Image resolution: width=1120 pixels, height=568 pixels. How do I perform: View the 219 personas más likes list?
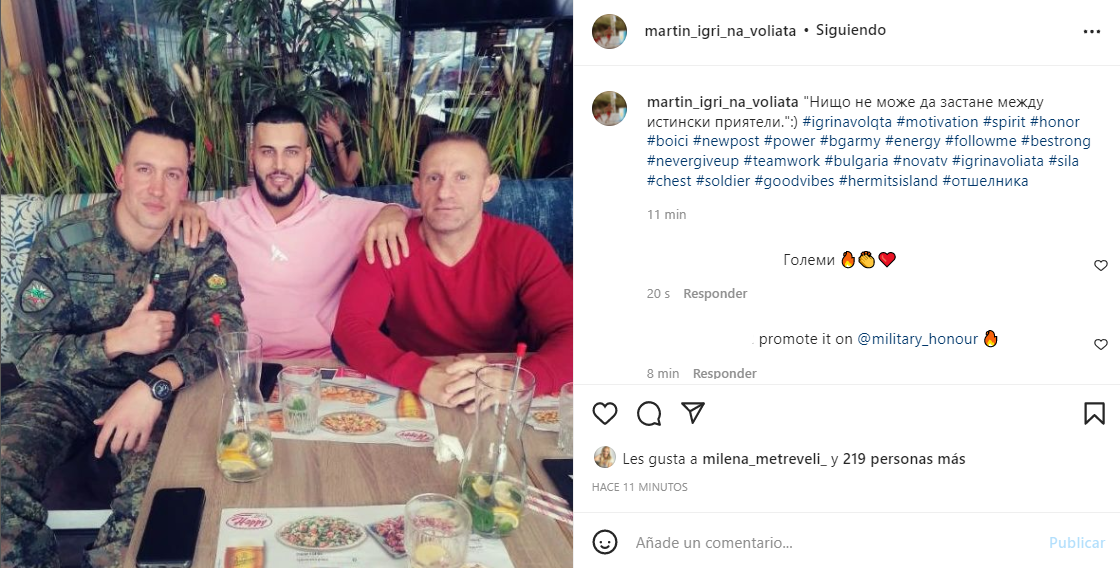pyautogui.click(x=904, y=459)
